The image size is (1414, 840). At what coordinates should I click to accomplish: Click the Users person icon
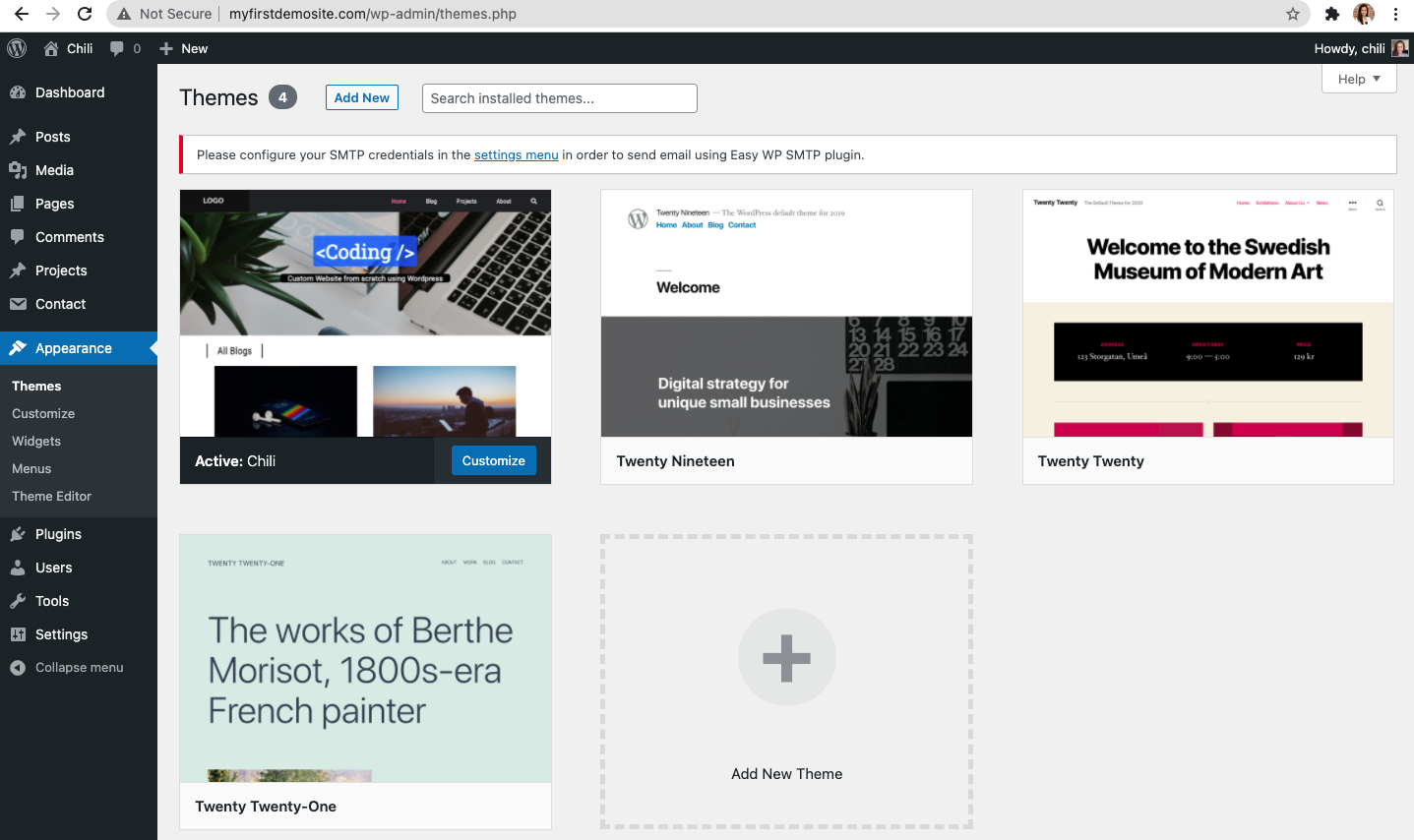[18, 568]
